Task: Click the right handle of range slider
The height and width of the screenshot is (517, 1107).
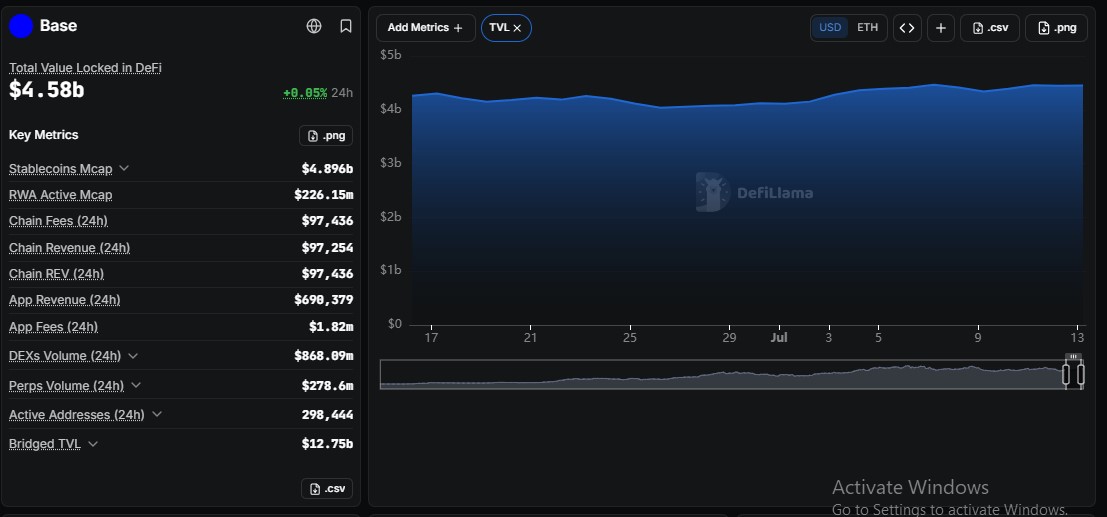Action: coord(1080,374)
